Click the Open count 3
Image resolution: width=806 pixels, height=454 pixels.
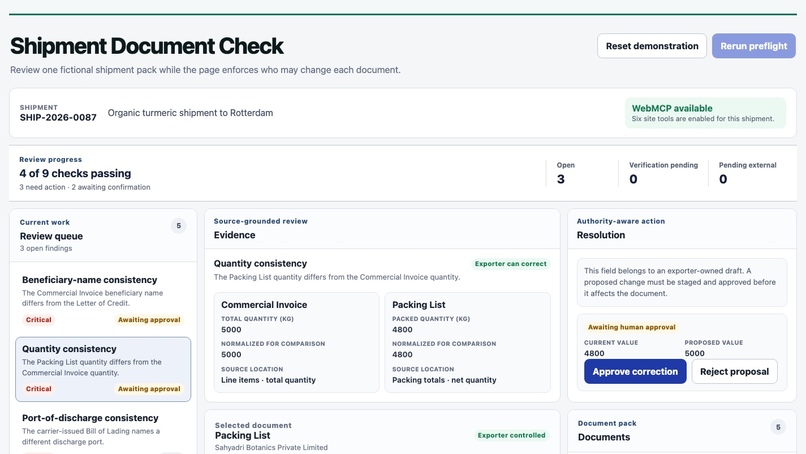[x=560, y=179]
